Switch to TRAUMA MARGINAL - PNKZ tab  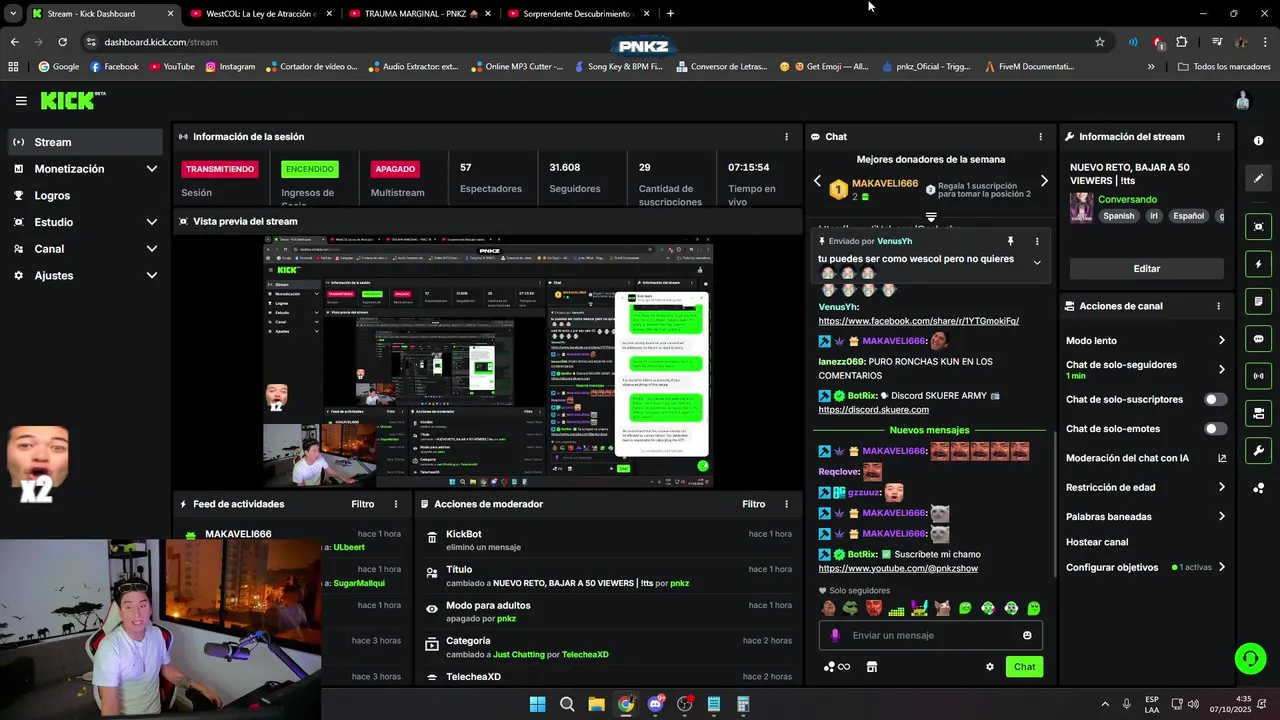tap(420, 14)
